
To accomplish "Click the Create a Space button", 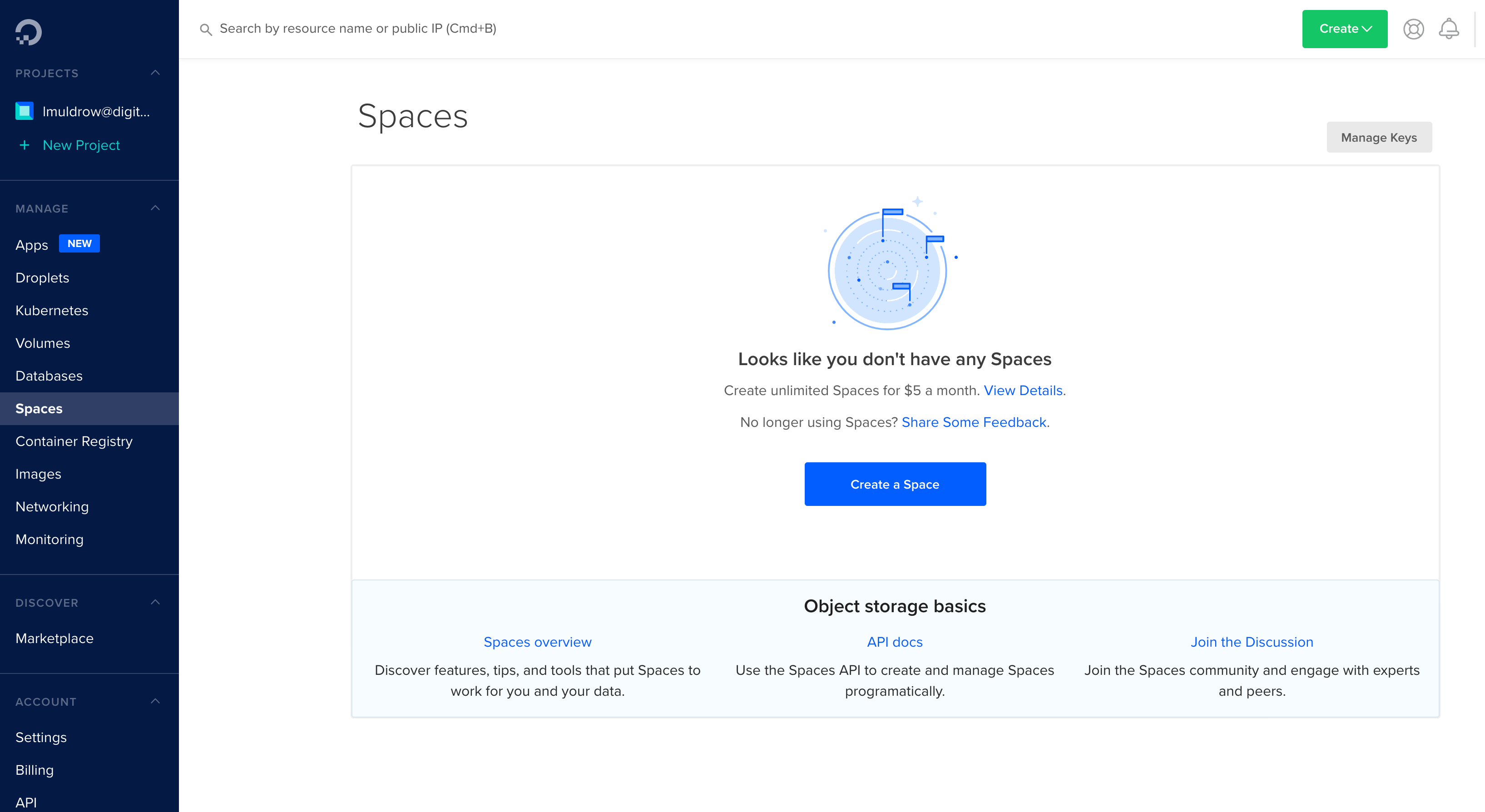I will 894,484.
